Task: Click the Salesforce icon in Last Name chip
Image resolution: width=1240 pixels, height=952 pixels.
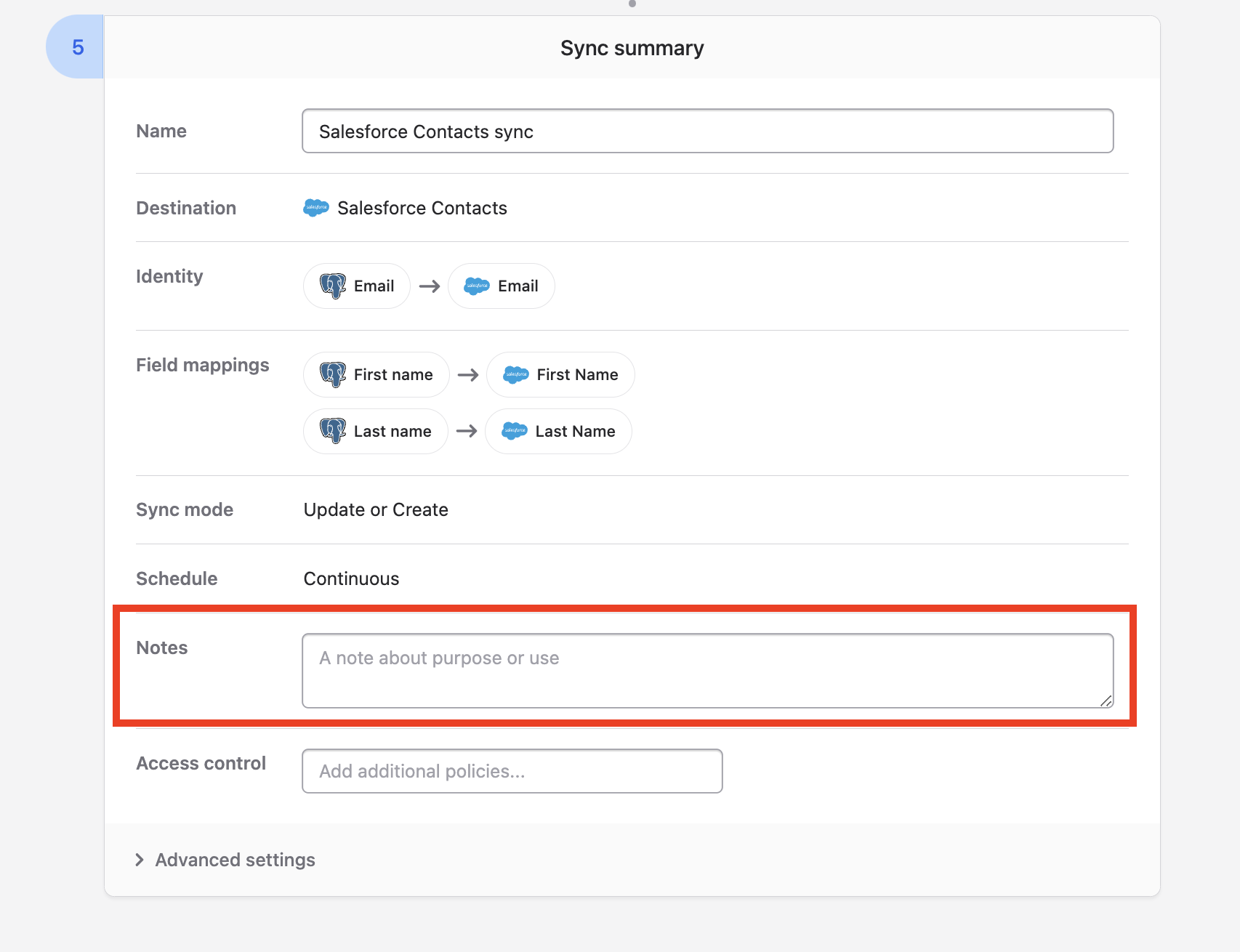Action: pos(515,431)
